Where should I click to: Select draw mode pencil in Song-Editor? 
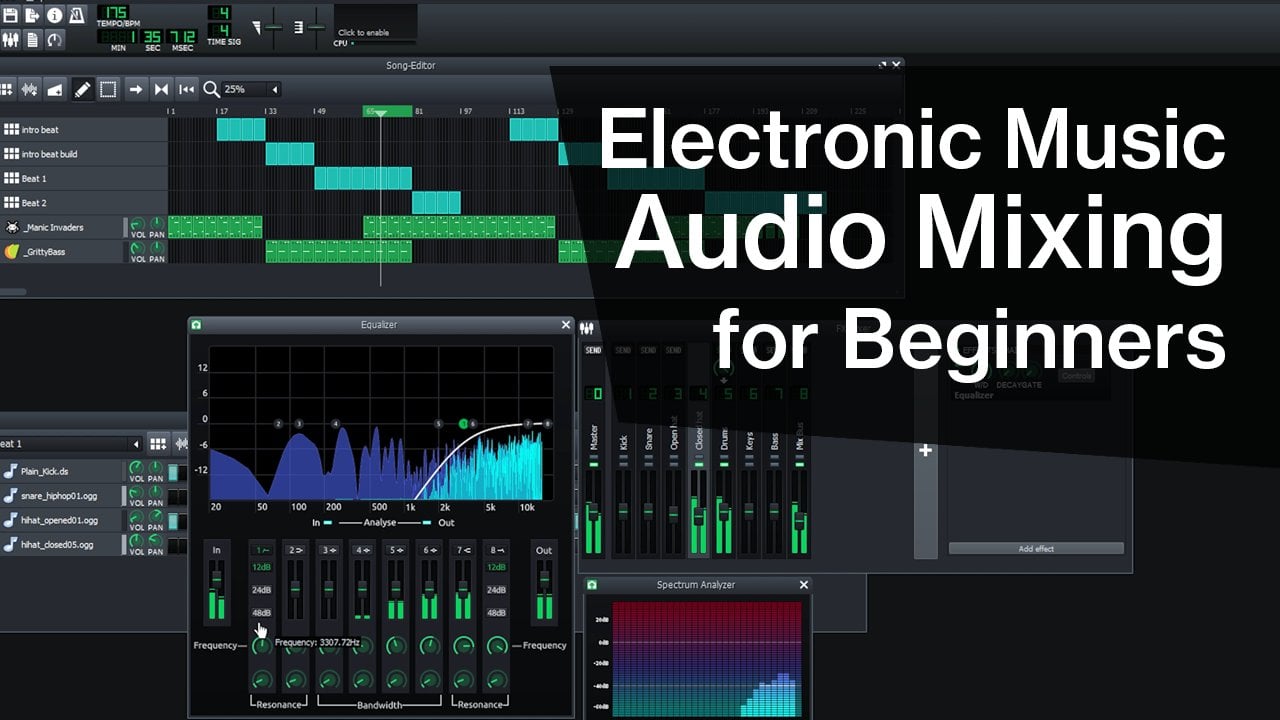click(82, 90)
